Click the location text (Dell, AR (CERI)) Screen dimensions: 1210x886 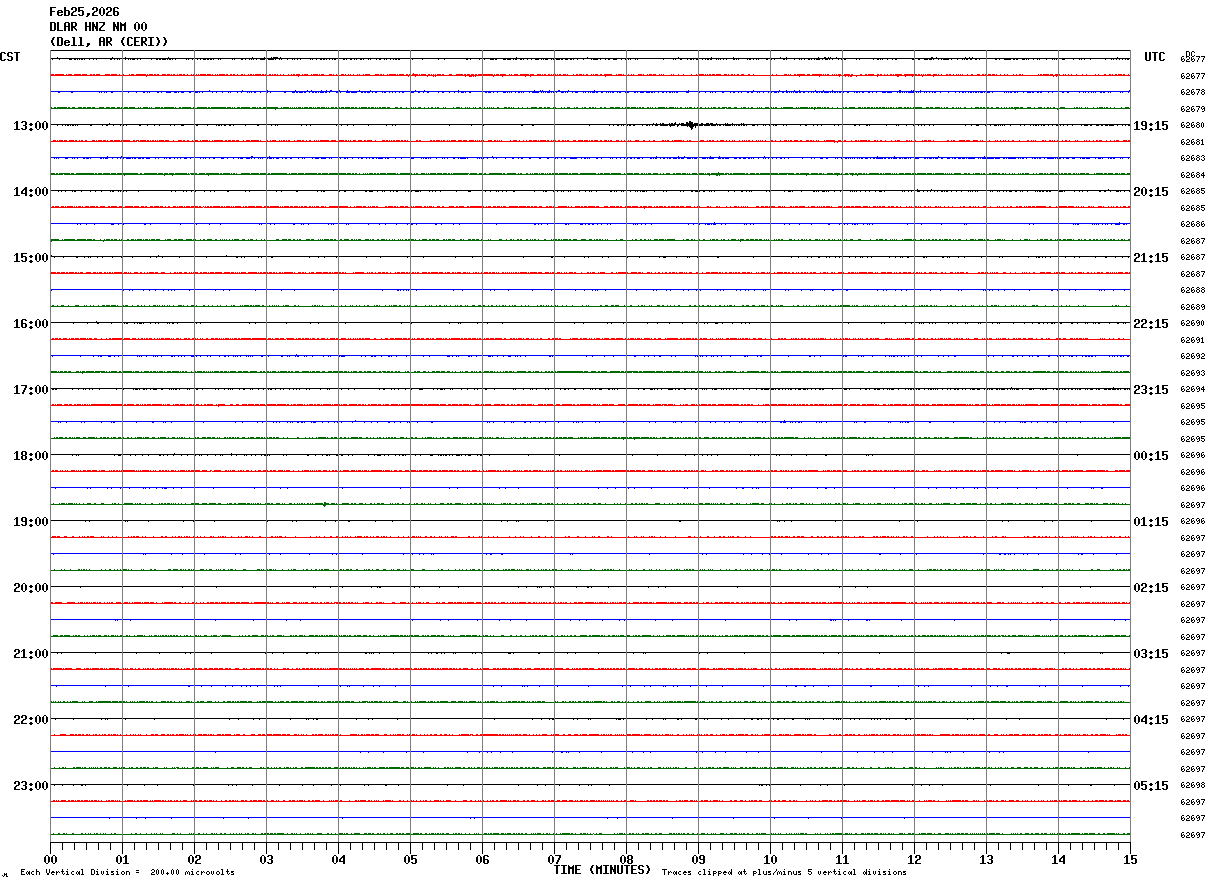point(109,42)
